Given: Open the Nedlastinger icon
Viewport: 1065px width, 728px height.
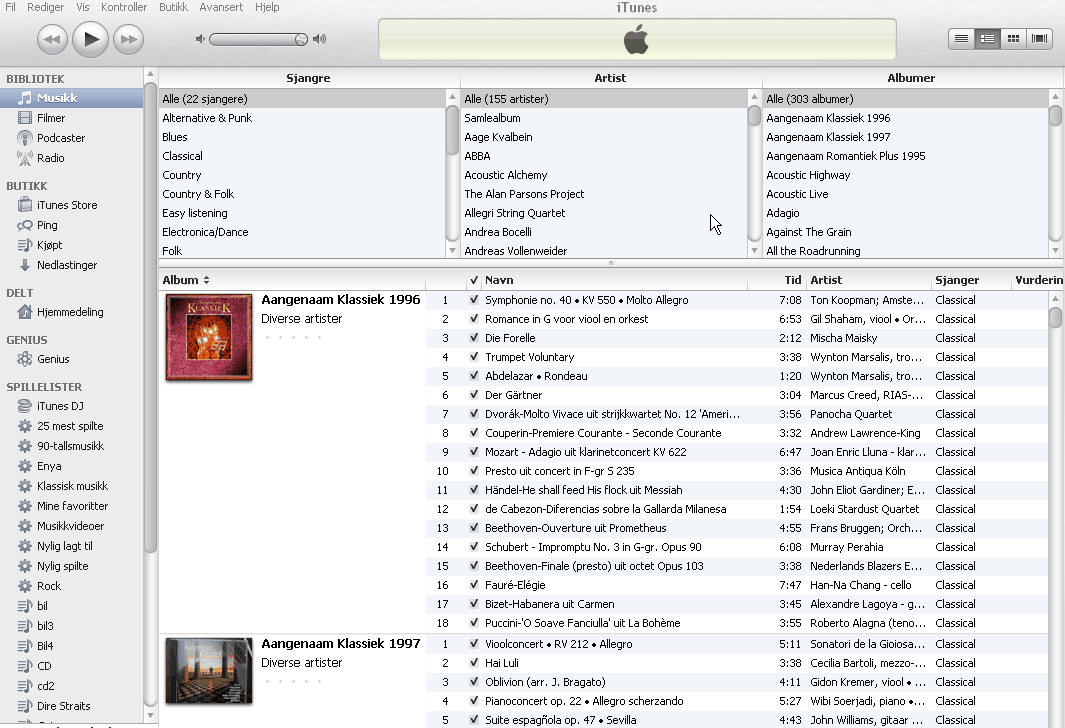Looking at the screenshot, I should tap(24, 265).
